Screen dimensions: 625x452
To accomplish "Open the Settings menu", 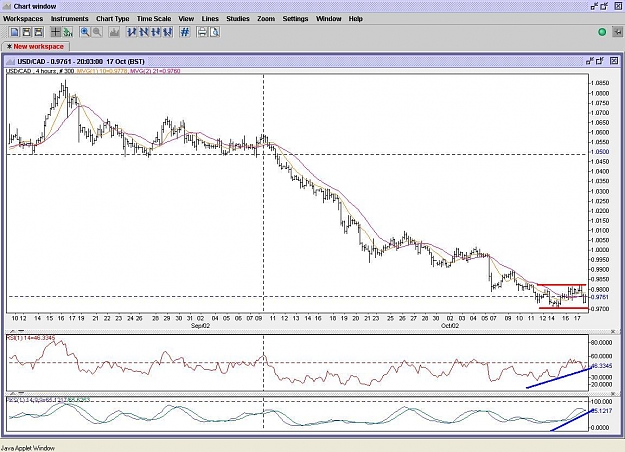I will 295,19.
